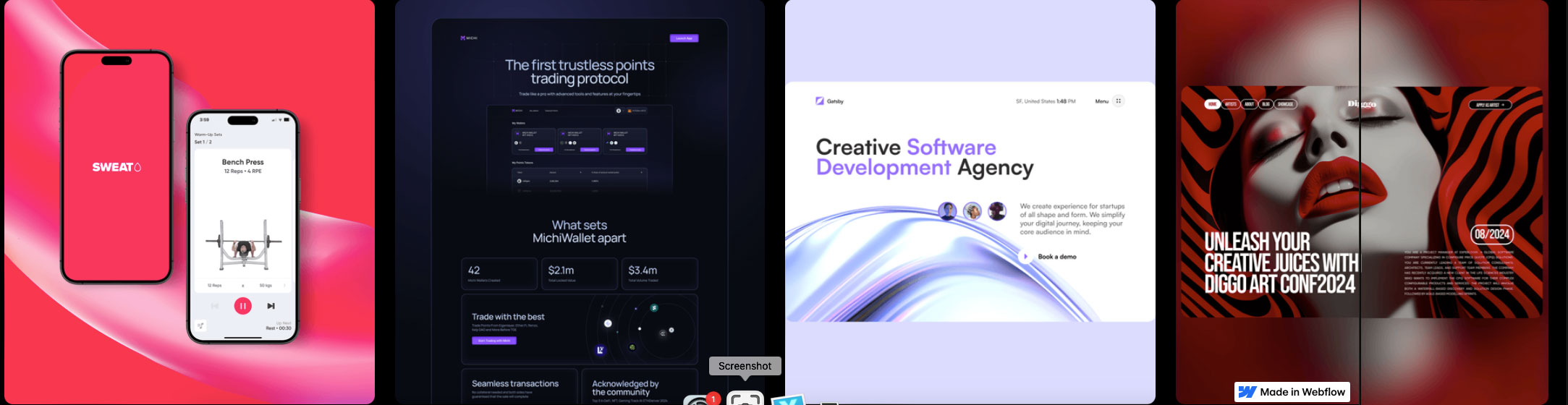
Task: Click the Seamless transactions card
Action: [x=520, y=386]
